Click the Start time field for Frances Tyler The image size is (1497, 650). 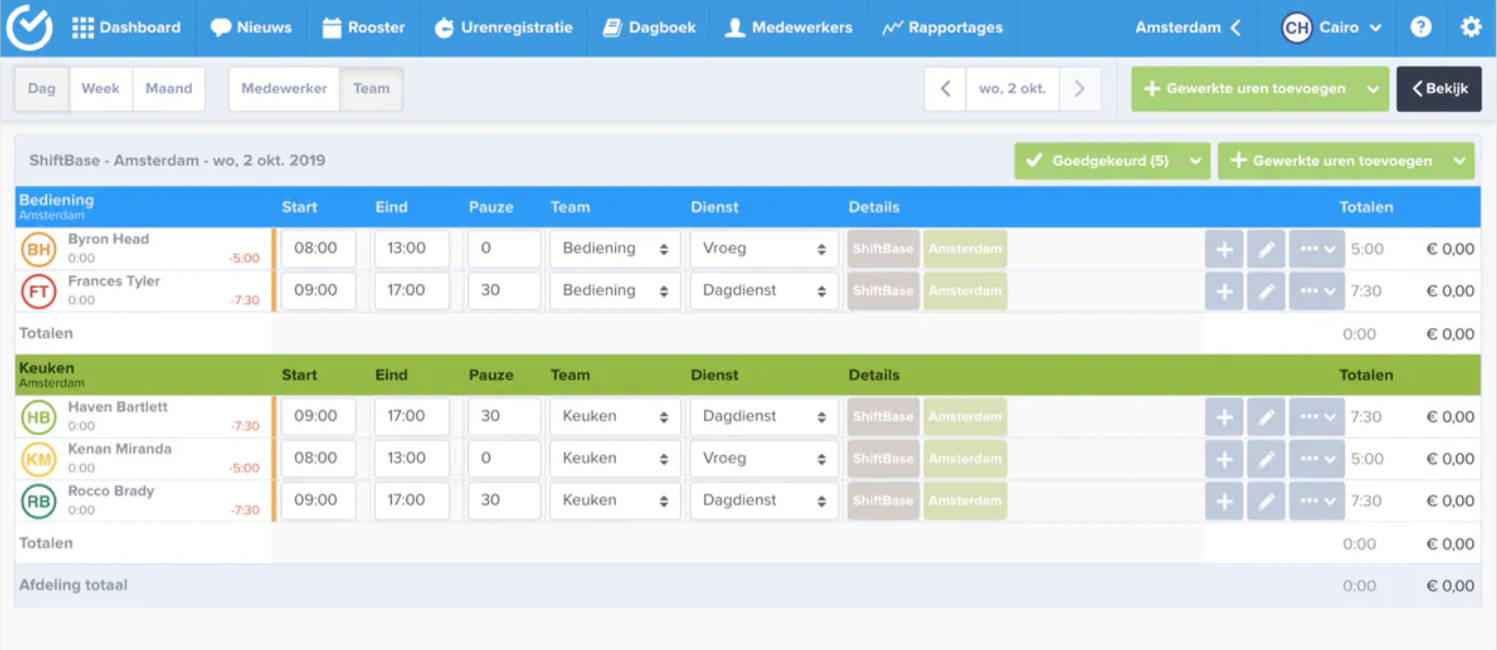click(x=318, y=291)
